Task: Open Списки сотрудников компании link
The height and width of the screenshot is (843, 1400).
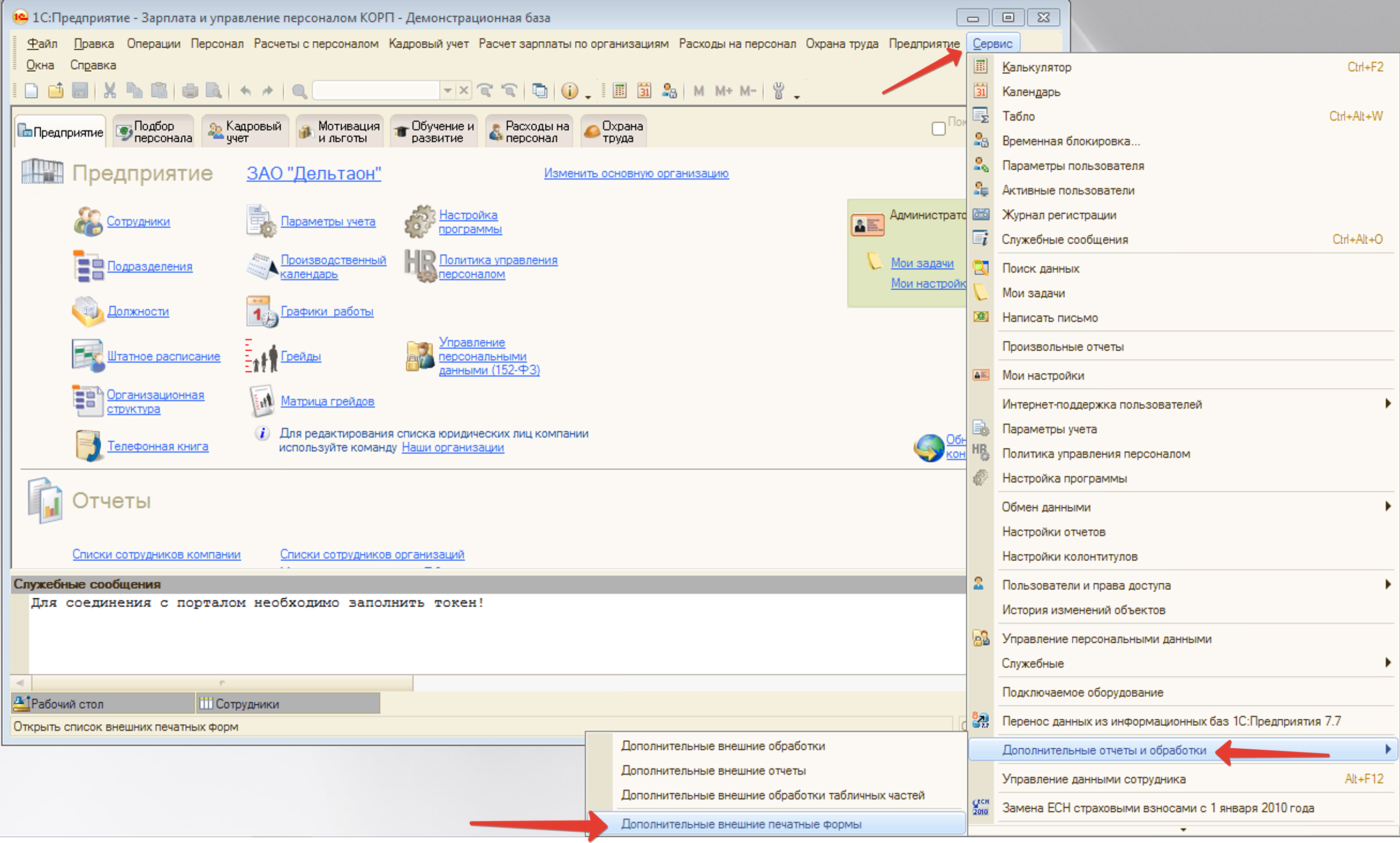Action: (x=156, y=554)
